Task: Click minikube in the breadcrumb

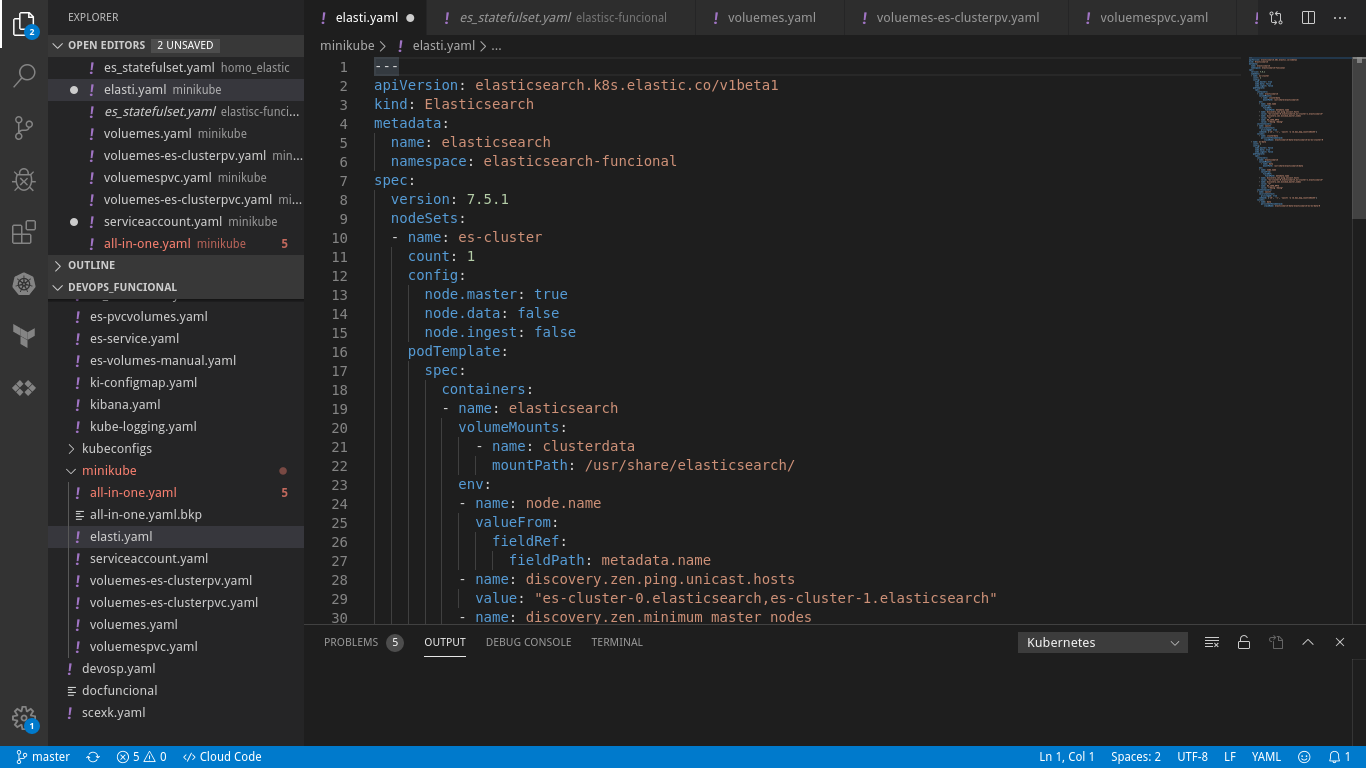Action: click(x=346, y=46)
